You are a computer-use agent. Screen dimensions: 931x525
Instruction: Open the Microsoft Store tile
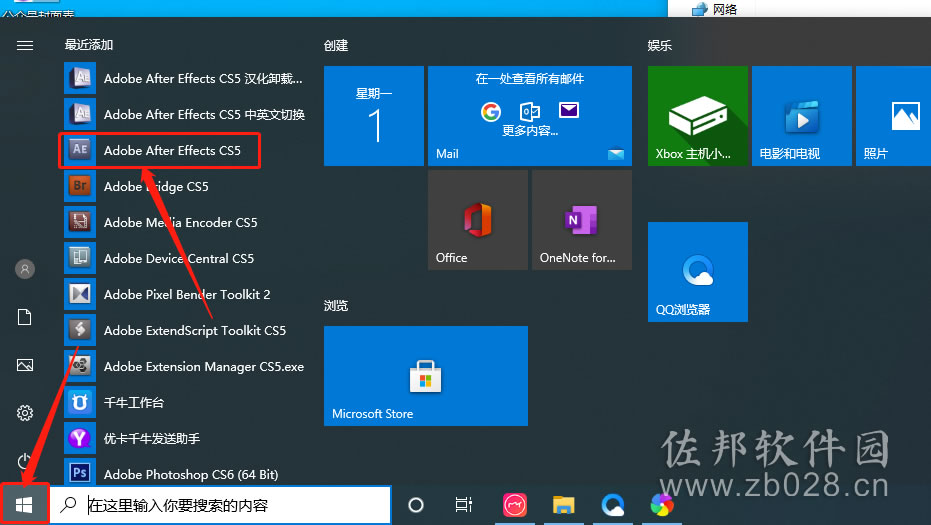tap(426, 376)
